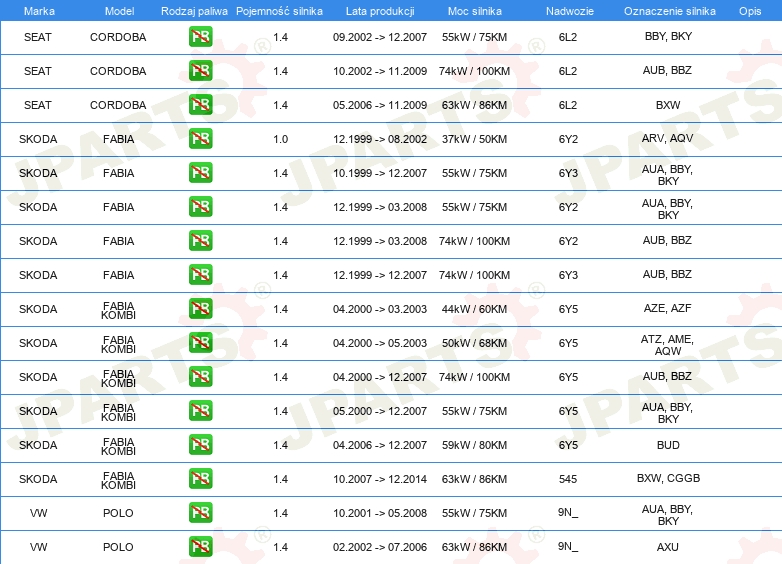Click the petrol icon in the FABIA KOMBI BUD row
Viewport: 782px width, 564px height.
coord(200,445)
